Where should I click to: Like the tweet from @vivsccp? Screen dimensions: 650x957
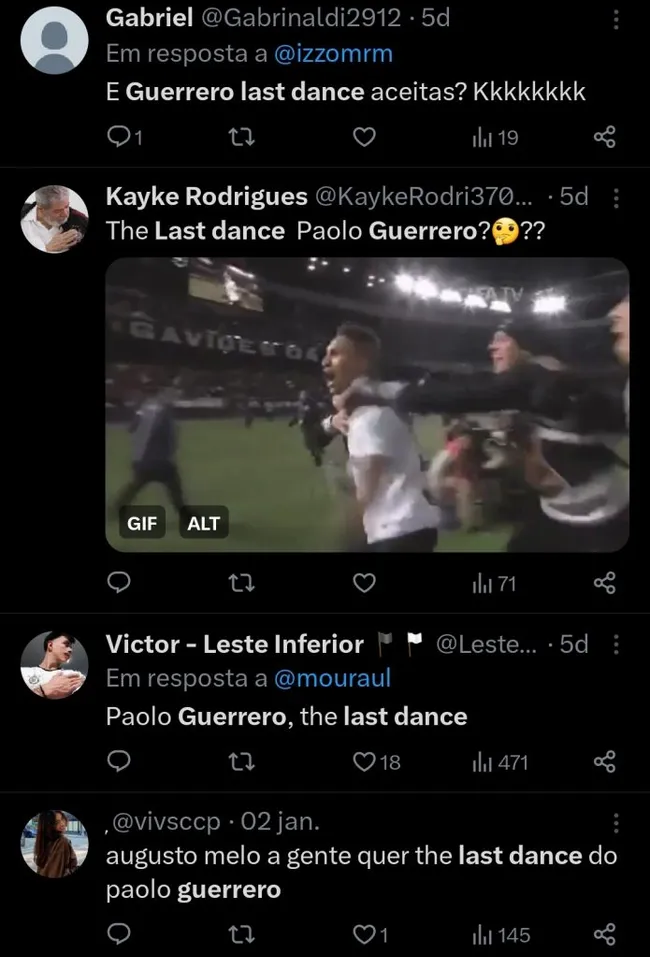363,934
